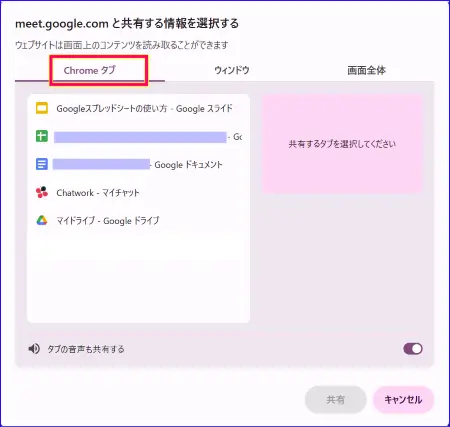Click the 共有 button
This screenshot has height=427, width=450.
[335, 400]
